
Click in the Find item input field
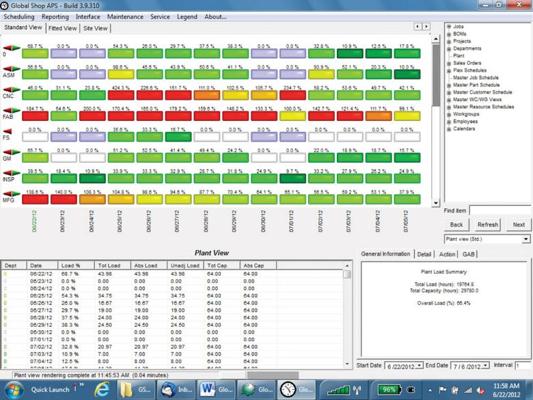(500, 211)
